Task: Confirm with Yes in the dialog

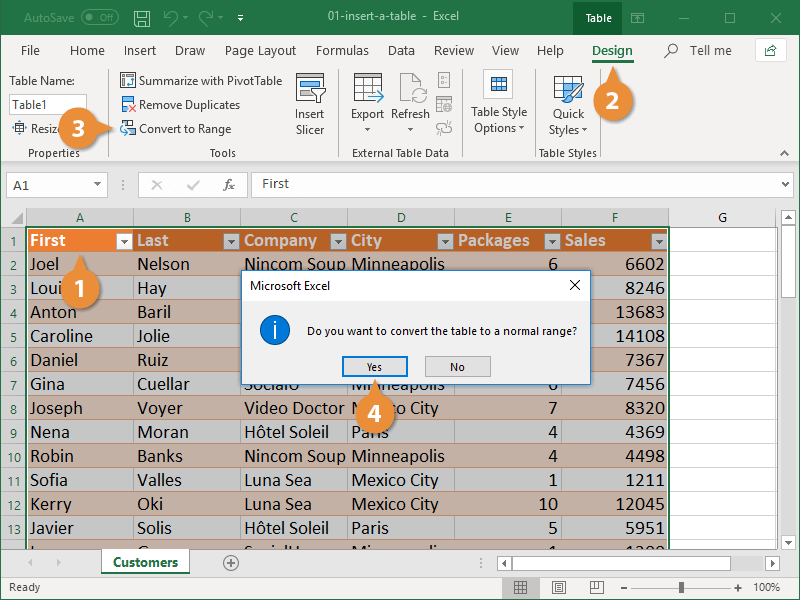Action: pos(374,366)
